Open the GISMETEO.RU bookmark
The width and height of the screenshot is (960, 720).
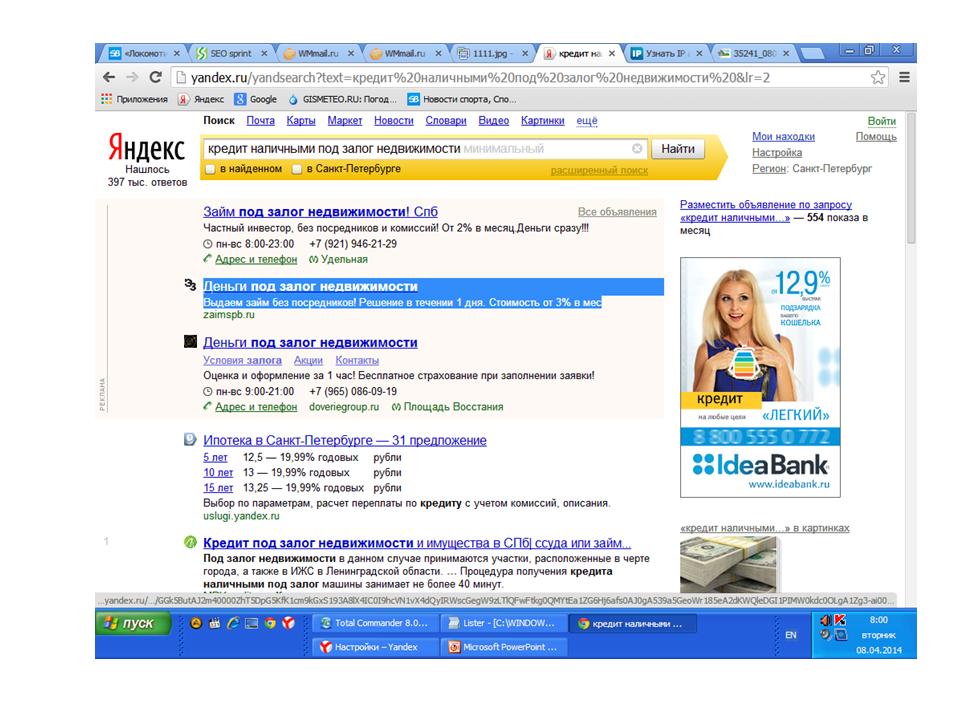342,99
